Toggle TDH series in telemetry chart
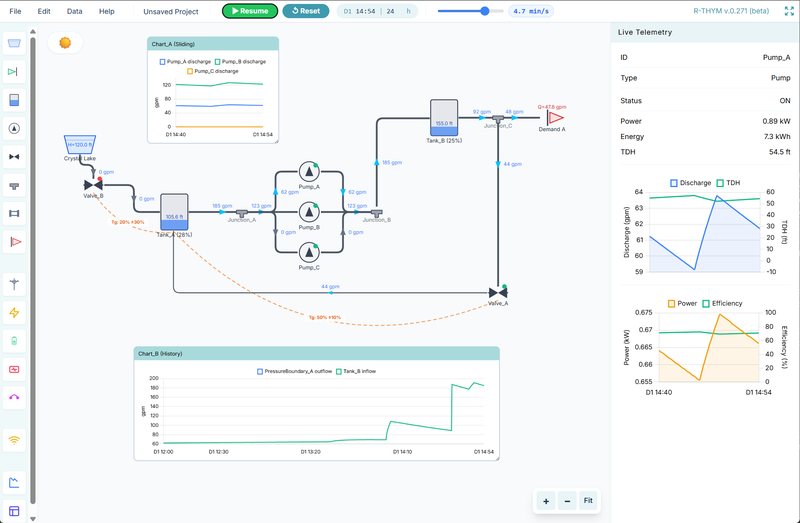800x523 pixels. pyautogui.click(x=728, y=183)
